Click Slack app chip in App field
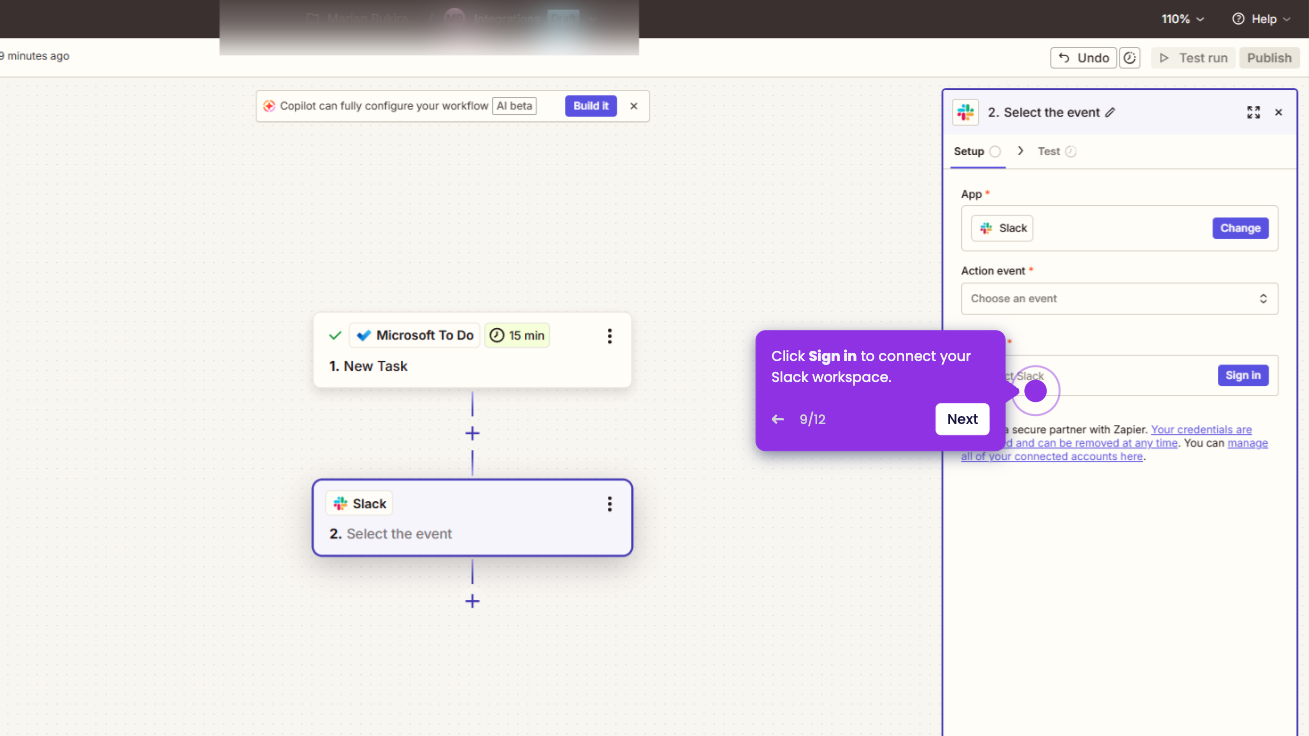The image size is (1309, 736). point(1003,228)
